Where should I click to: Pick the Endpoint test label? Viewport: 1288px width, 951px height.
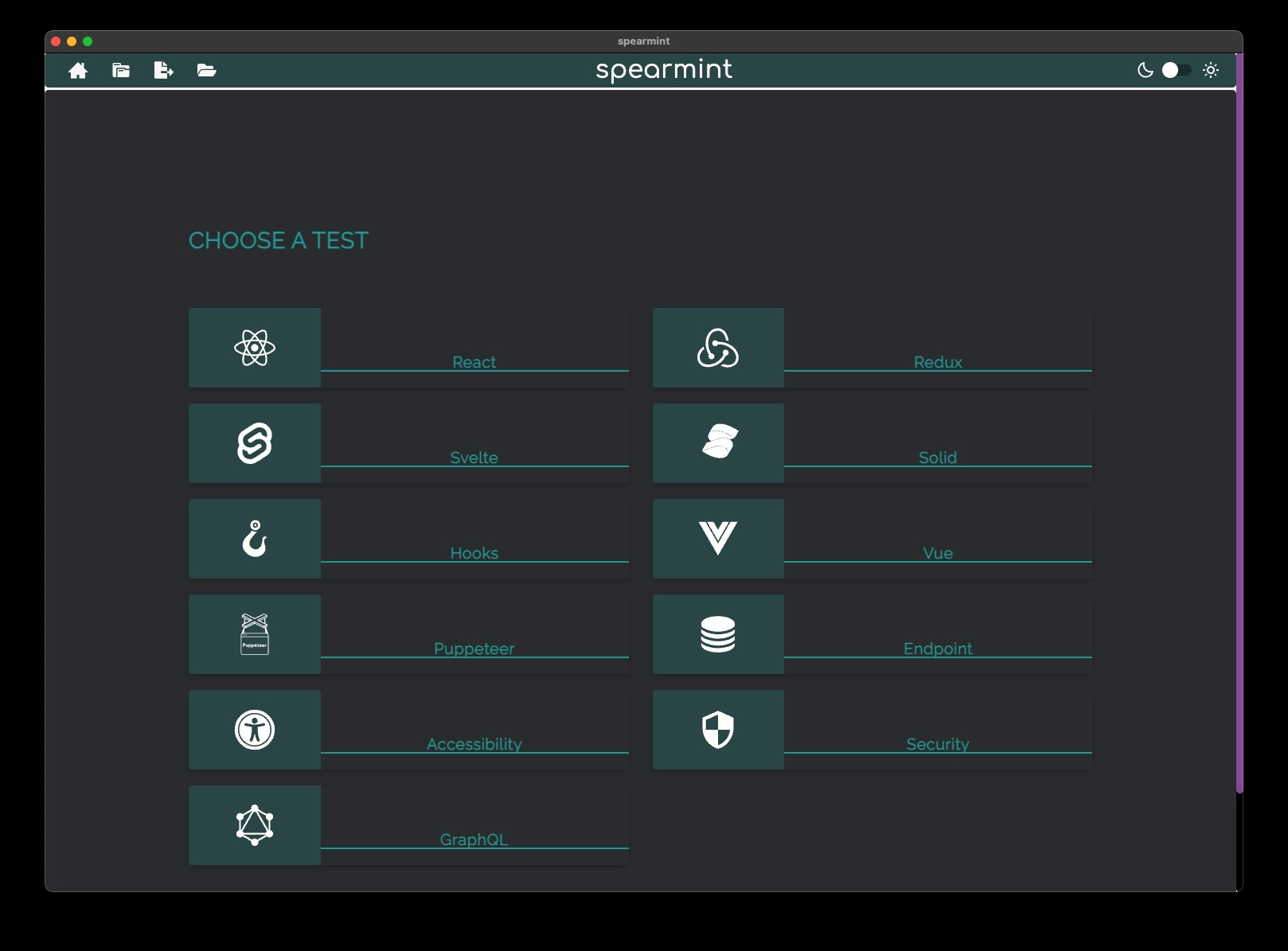click(x=938, y=649)
